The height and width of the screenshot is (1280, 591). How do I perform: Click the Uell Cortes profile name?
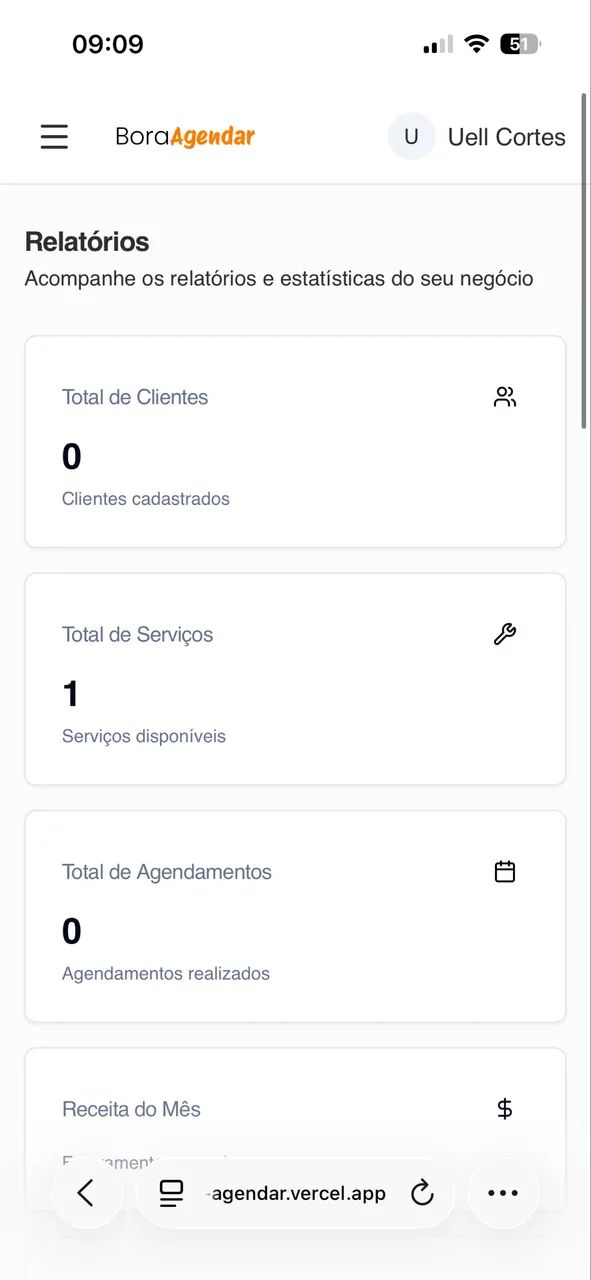tap(507, 137)
